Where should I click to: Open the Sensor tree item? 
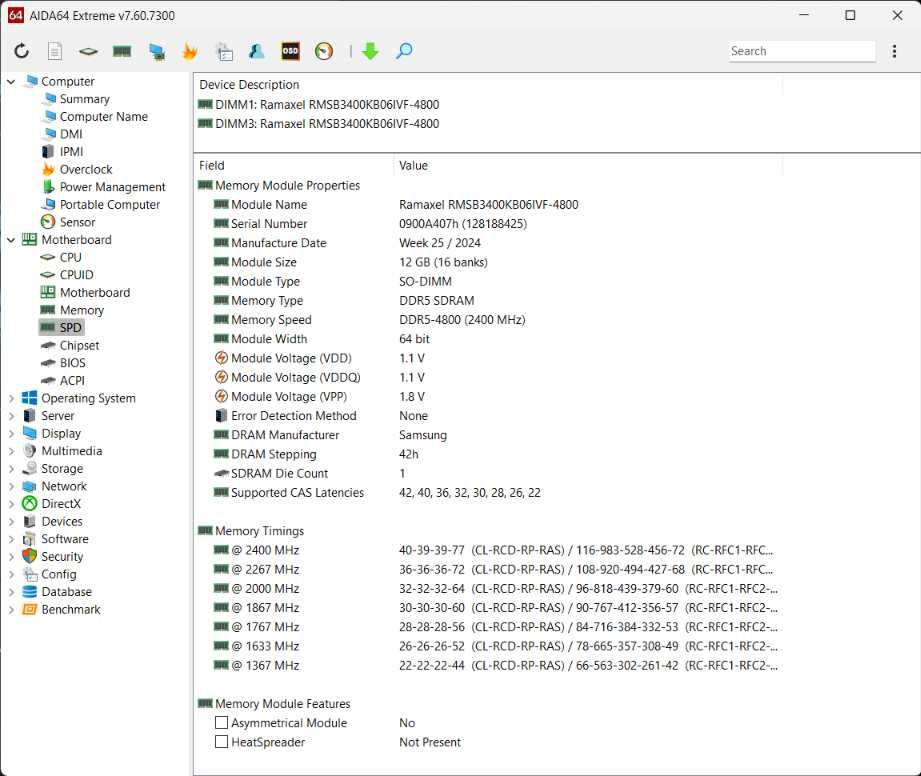pos(77,223)
